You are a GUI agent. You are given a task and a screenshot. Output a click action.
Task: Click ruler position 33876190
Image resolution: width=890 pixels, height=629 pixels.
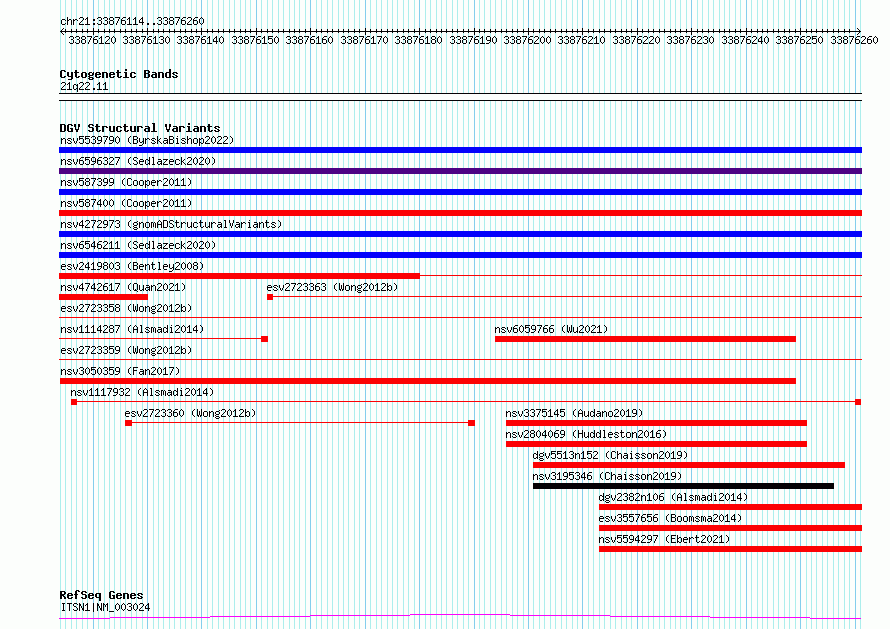pos(473,40)
